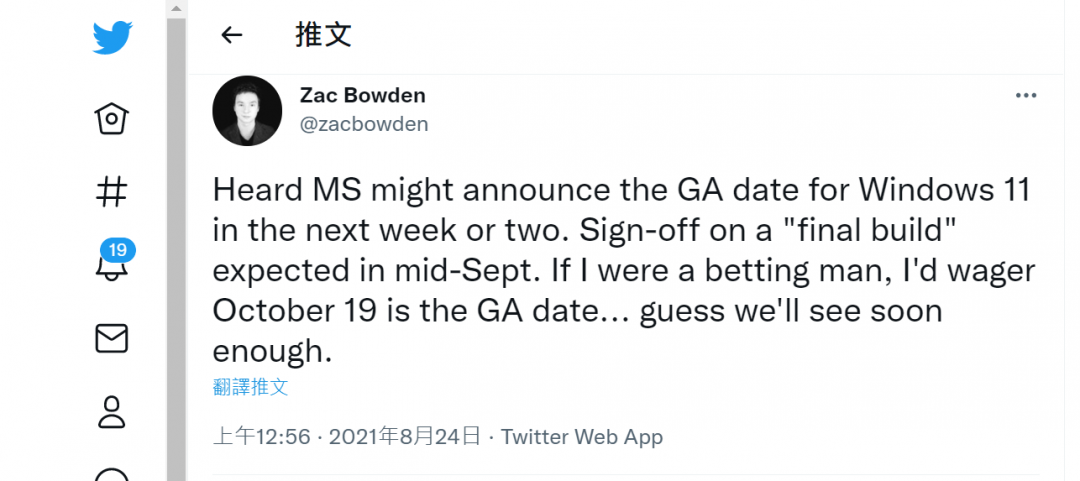Click 翻譯推文 to translate the tweet

click(x=250, y=387)
